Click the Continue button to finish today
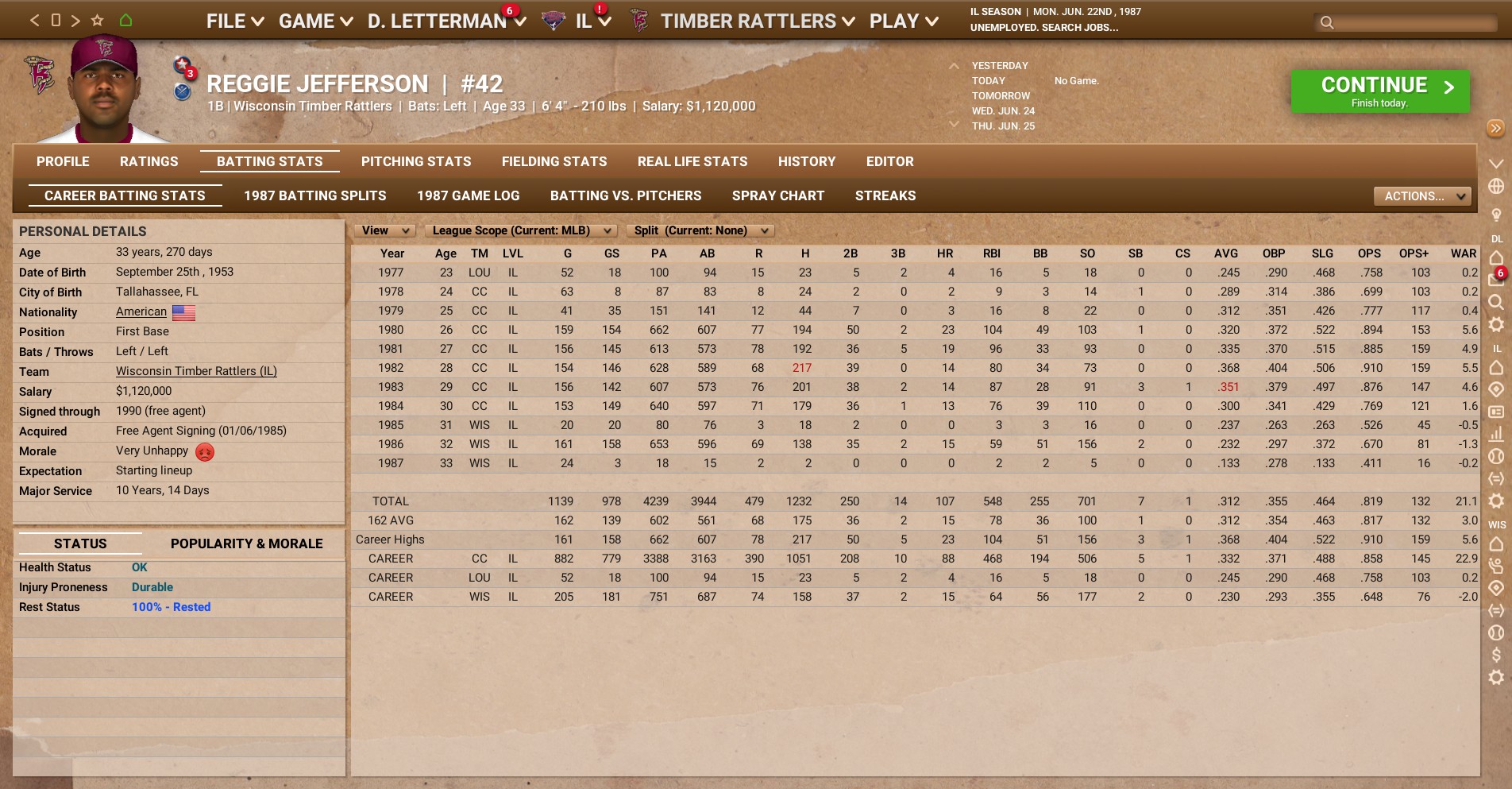This screenshot has width=1512, height=789. click(x=1379, y=90)
